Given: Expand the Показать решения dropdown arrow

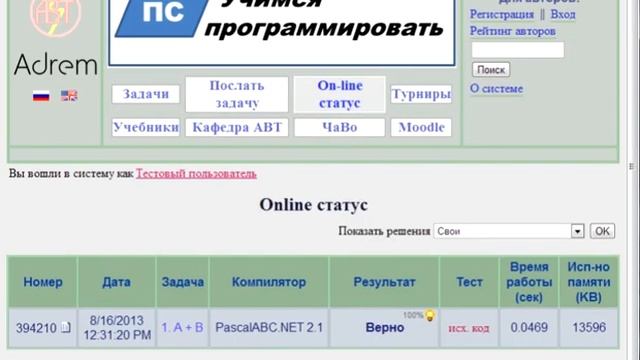Looking at the screenshot, I should click(577, 231).
